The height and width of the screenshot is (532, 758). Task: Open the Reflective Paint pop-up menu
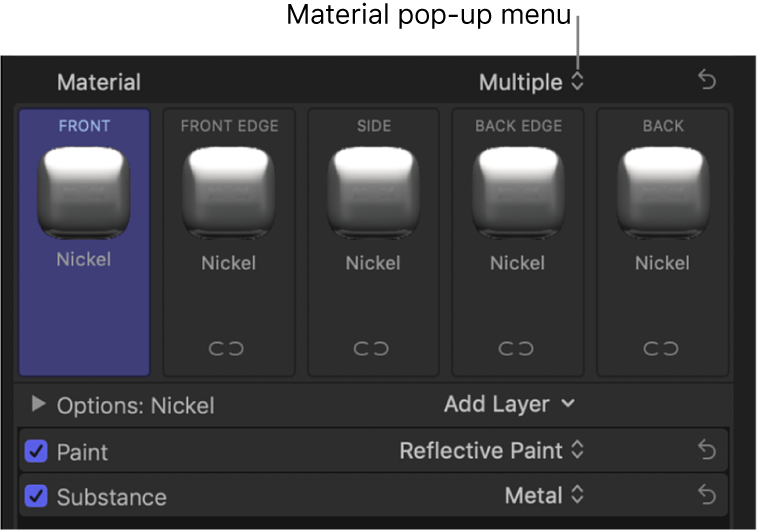coord(491,451)
